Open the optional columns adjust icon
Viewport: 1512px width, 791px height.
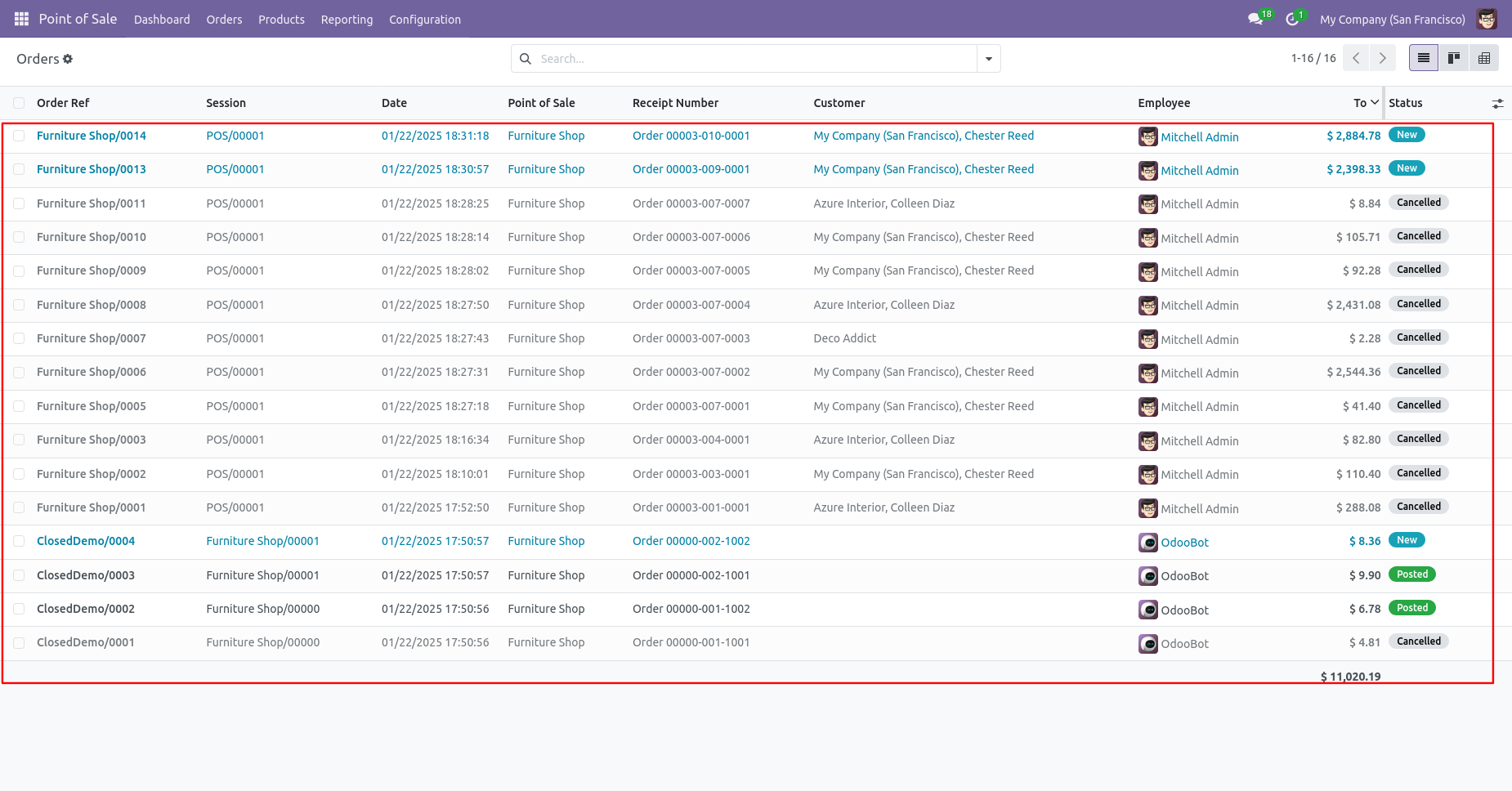pos(1497,104)
